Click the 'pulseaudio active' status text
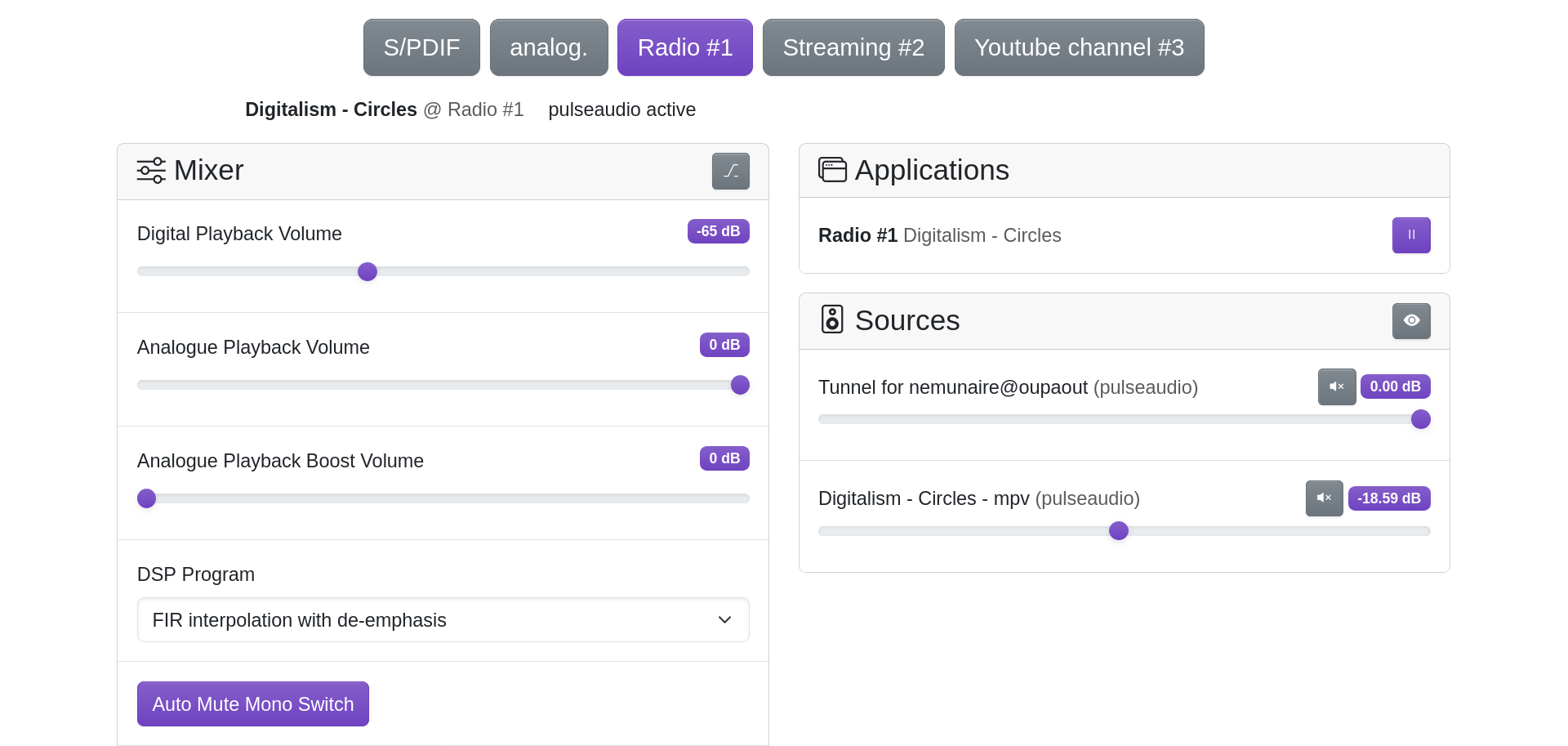This screenshot has height=746, width=1568. [x=622, y=109]
